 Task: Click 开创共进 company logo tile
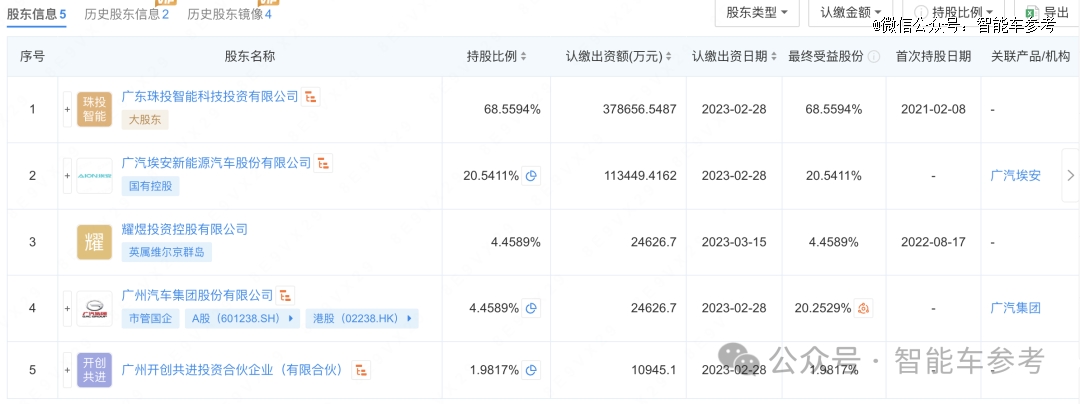coord(94,370)
